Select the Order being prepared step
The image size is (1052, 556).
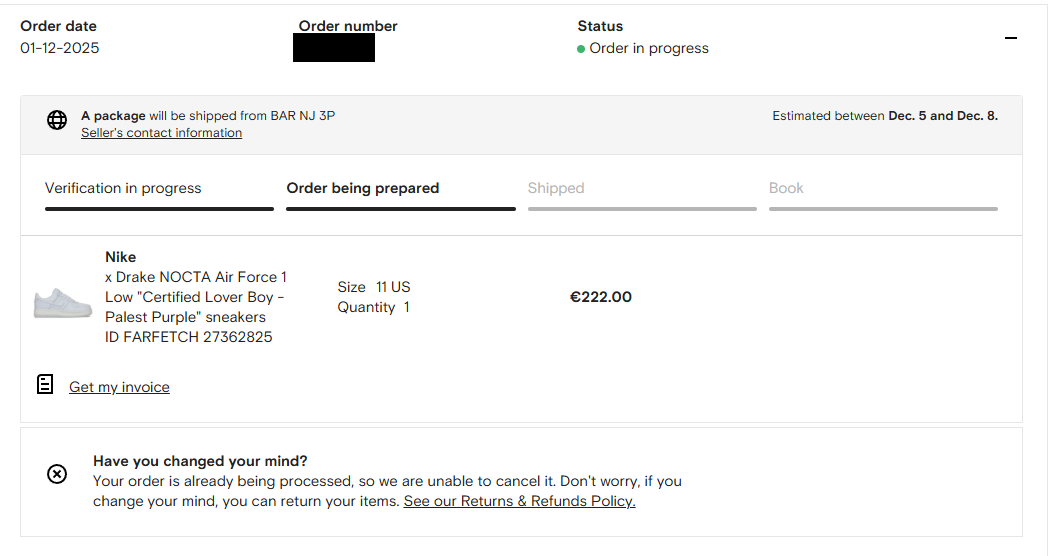point(363,188)
